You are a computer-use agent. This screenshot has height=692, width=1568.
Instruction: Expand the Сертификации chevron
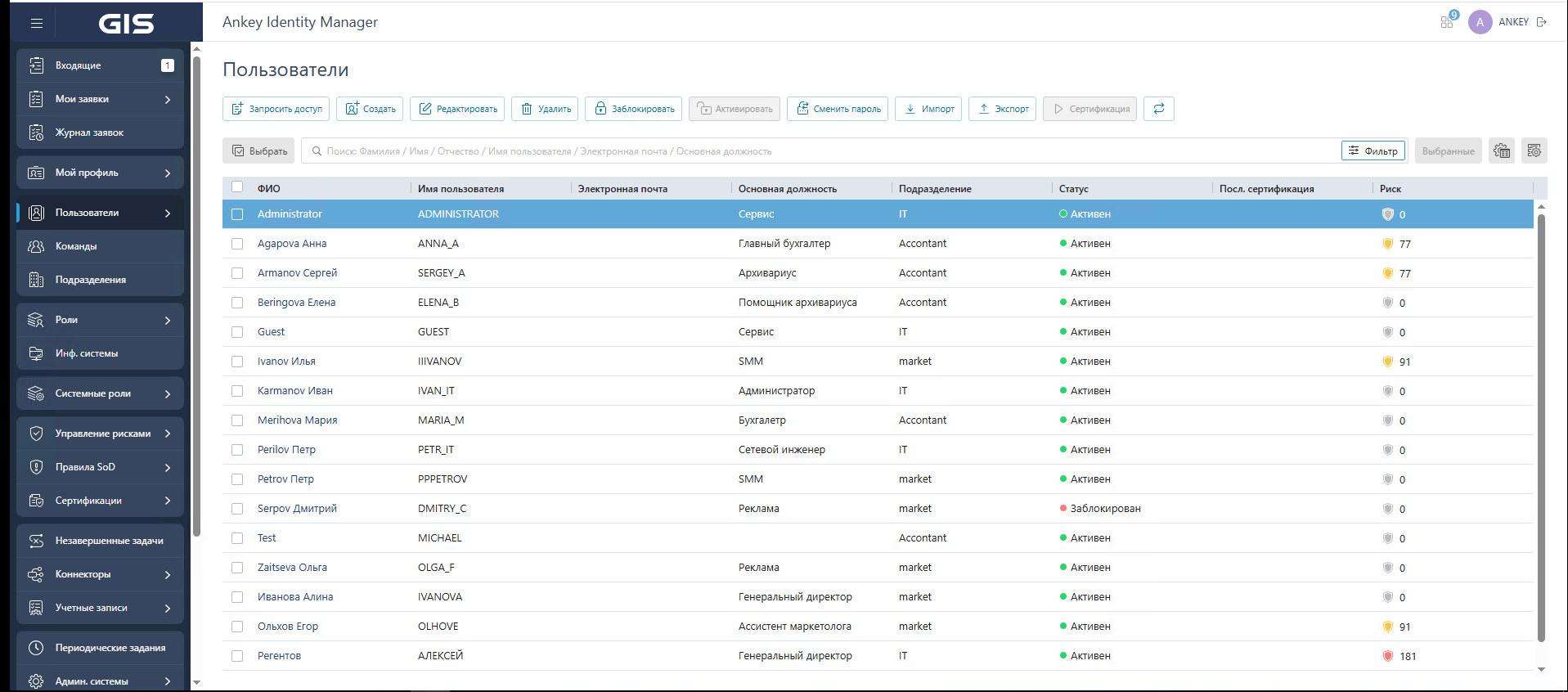[x=168, y=501]
